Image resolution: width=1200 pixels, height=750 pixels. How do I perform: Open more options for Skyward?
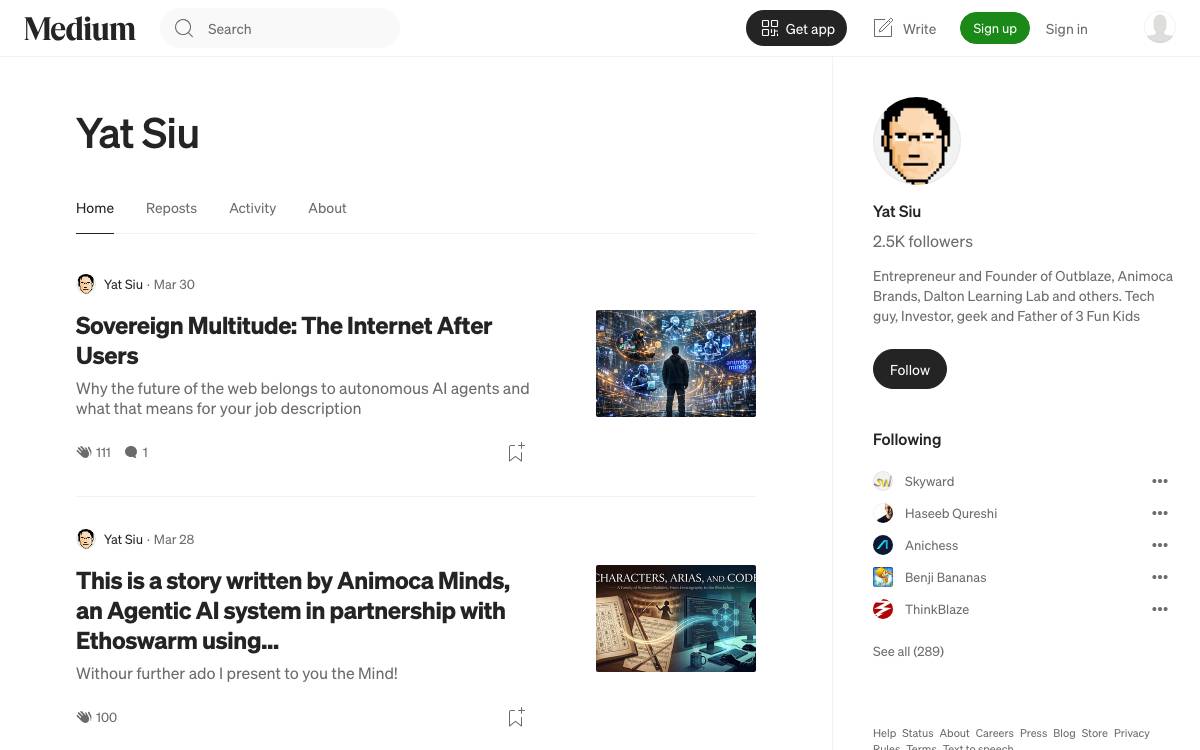pos(1160,481)
